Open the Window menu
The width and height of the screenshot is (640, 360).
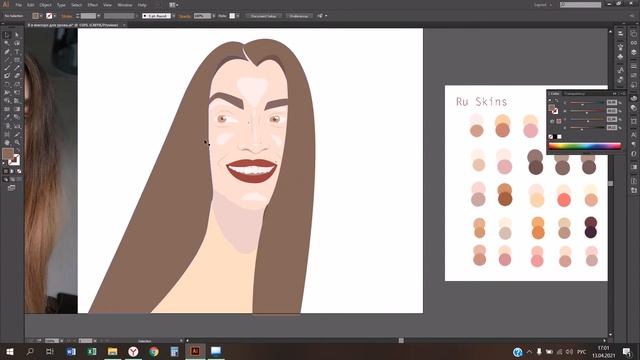[x=125, y=5]
